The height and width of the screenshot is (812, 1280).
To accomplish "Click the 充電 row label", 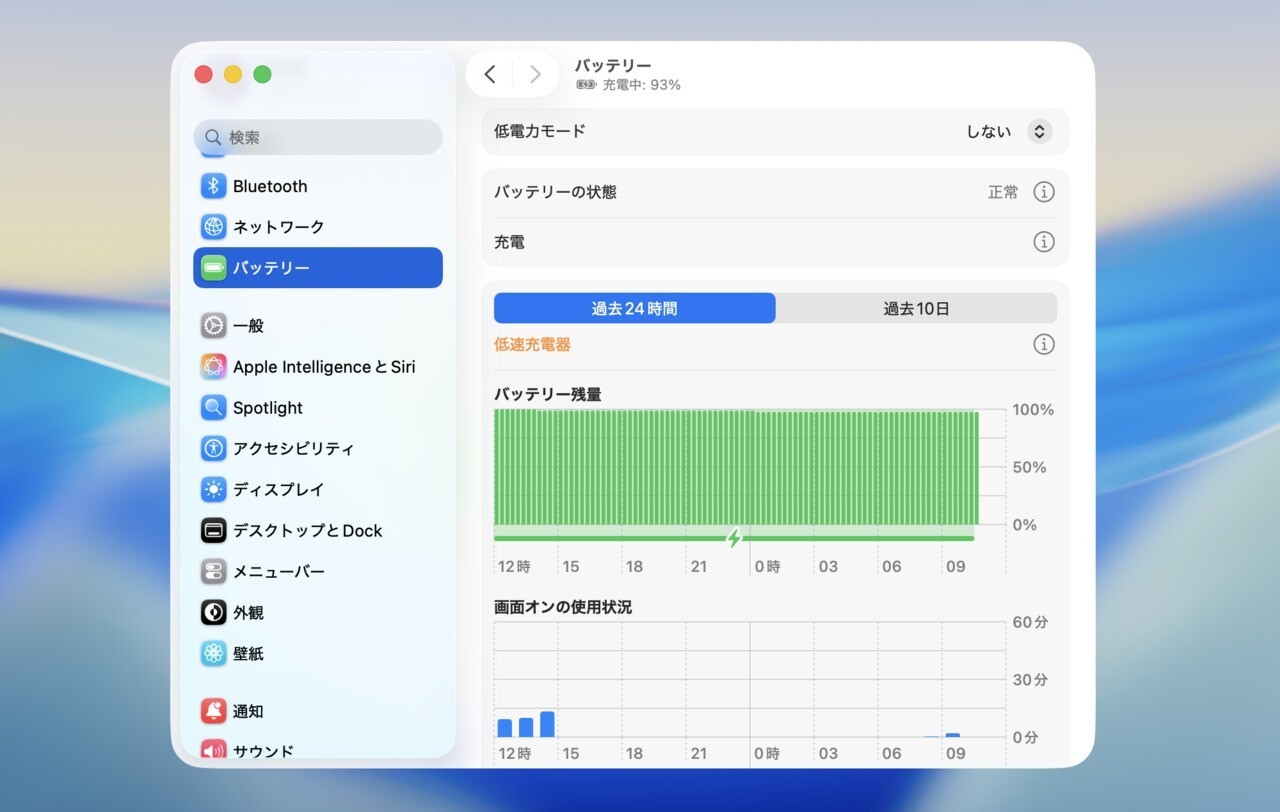I will click(x=509, y=242).
